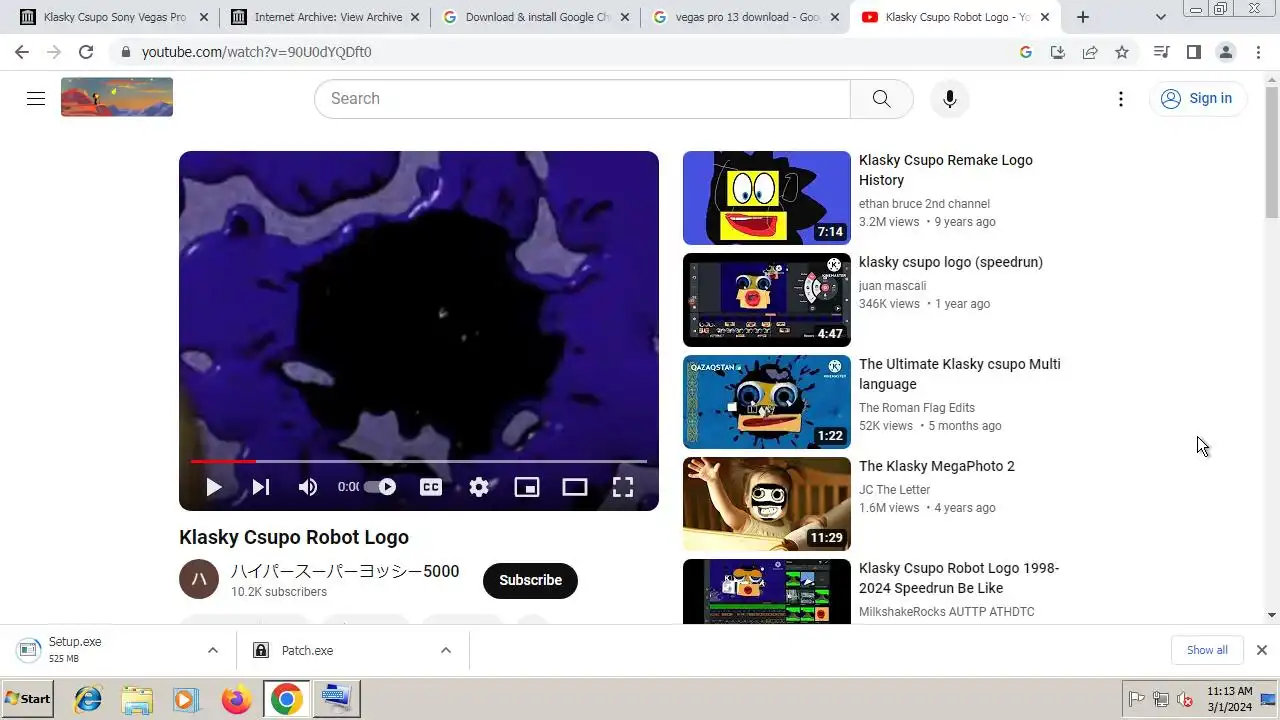Viewport: 1280px width, 720px height.
Task: Open The Ultimate Klasky csupo Multi language
Action: [960, 374]
